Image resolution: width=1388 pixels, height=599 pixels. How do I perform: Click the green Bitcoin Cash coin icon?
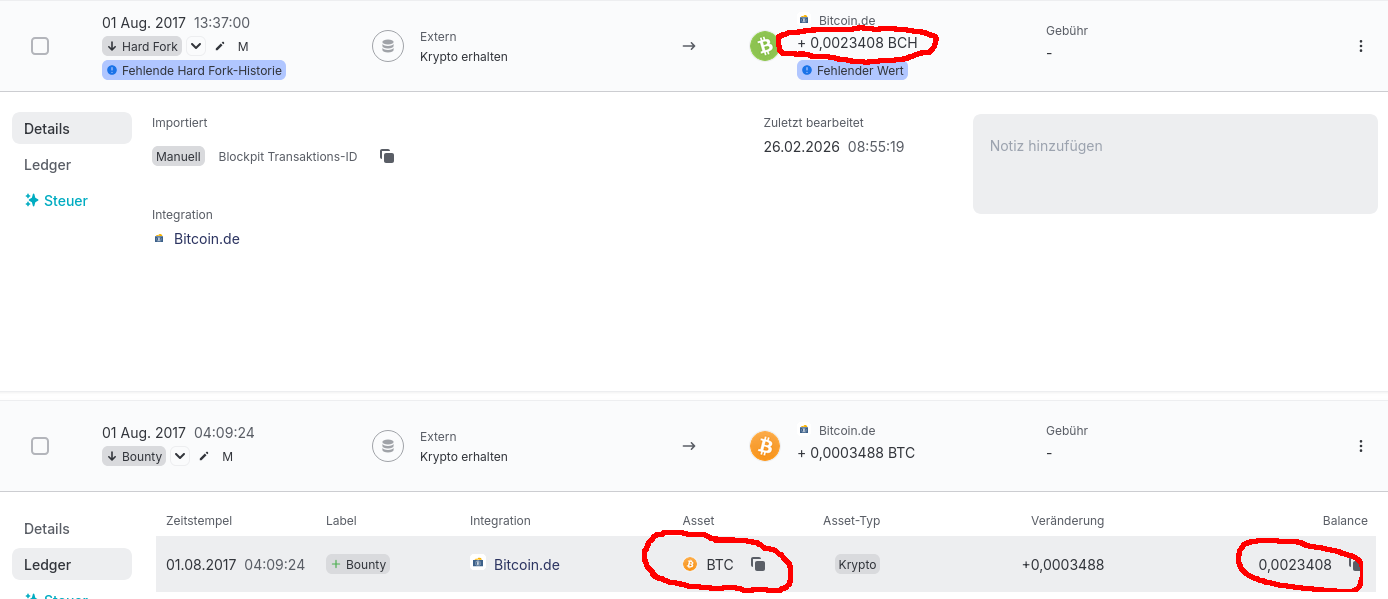[x=765, y=46]
